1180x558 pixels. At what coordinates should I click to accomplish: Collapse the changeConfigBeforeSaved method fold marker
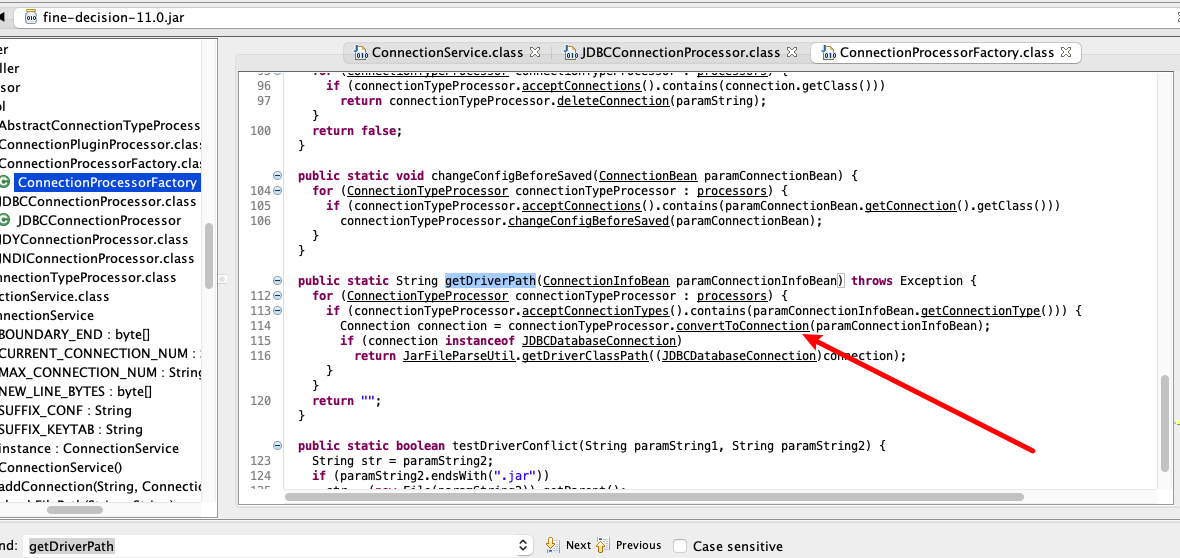click(x=277, y=175)
